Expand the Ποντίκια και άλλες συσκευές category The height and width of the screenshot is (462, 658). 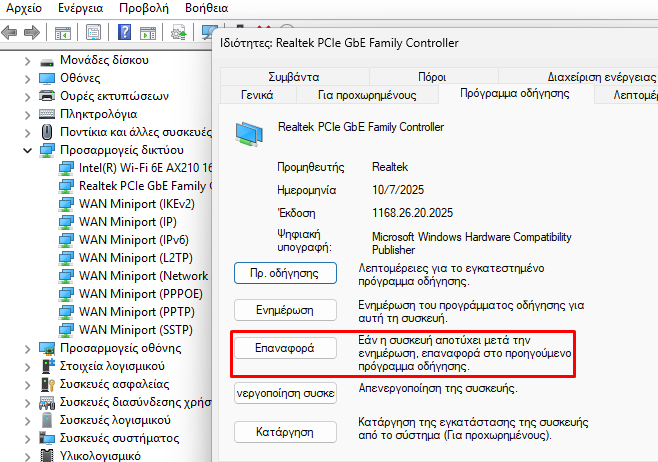coord(27,133)
